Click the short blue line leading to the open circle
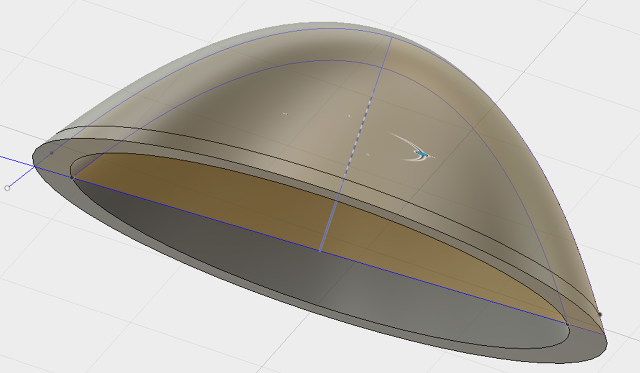Screen dimensions: 640x373 point(21,176)
